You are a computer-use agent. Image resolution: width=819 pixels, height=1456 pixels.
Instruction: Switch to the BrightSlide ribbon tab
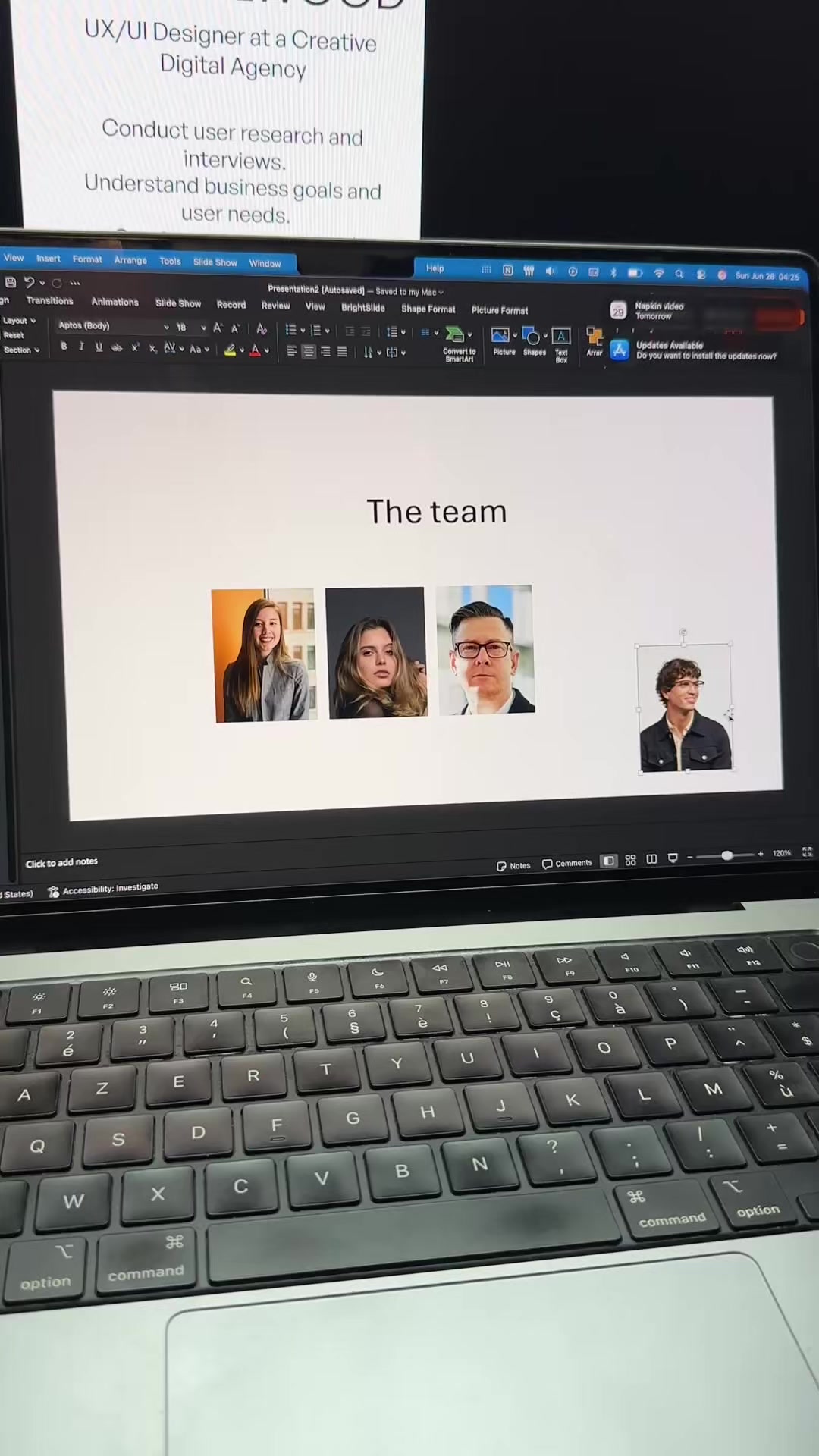(363, 308)
